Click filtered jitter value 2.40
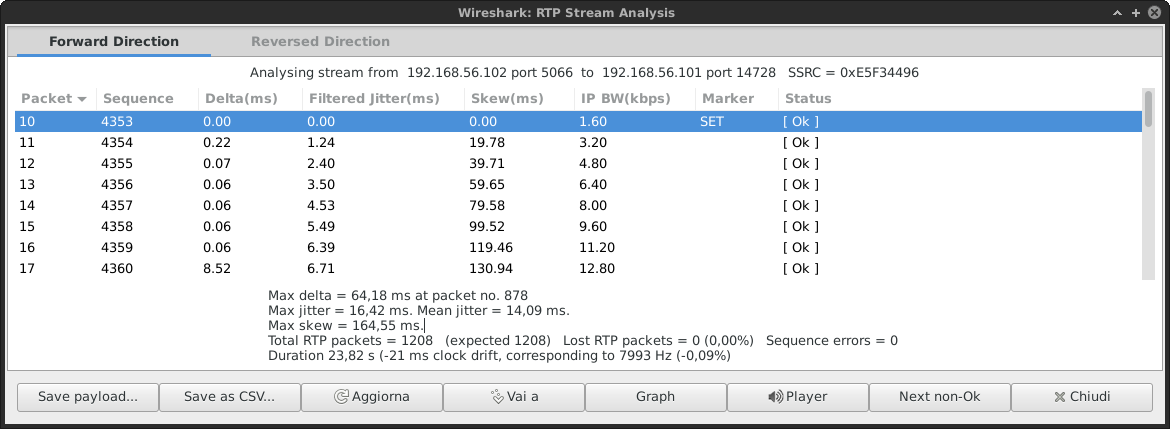This screenshot has height=429, width=1170. 321,163
